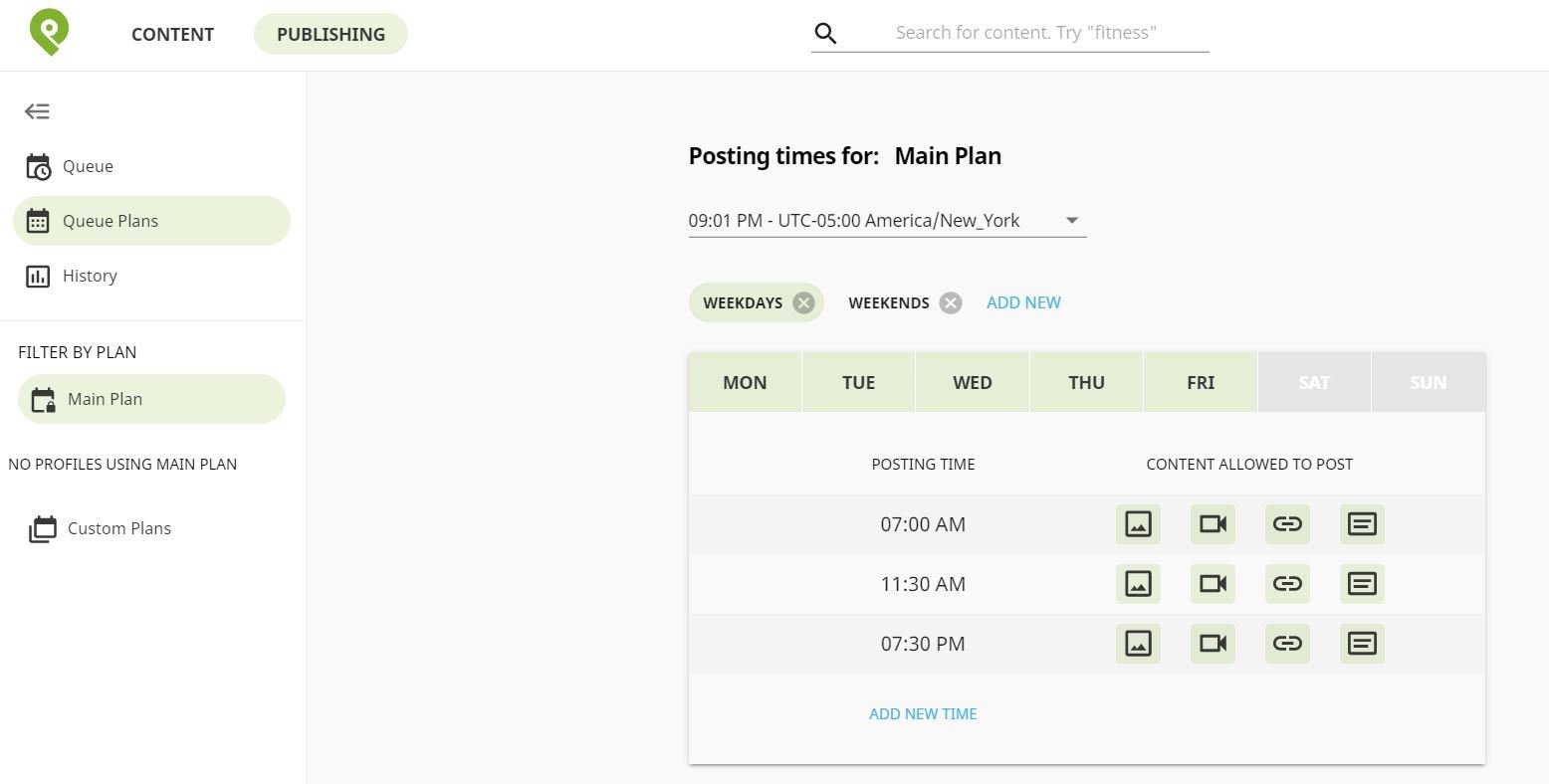The width and height of the screenshot is (1549, 784).
Task: Click the green logo icon
Action: [49, 32]
